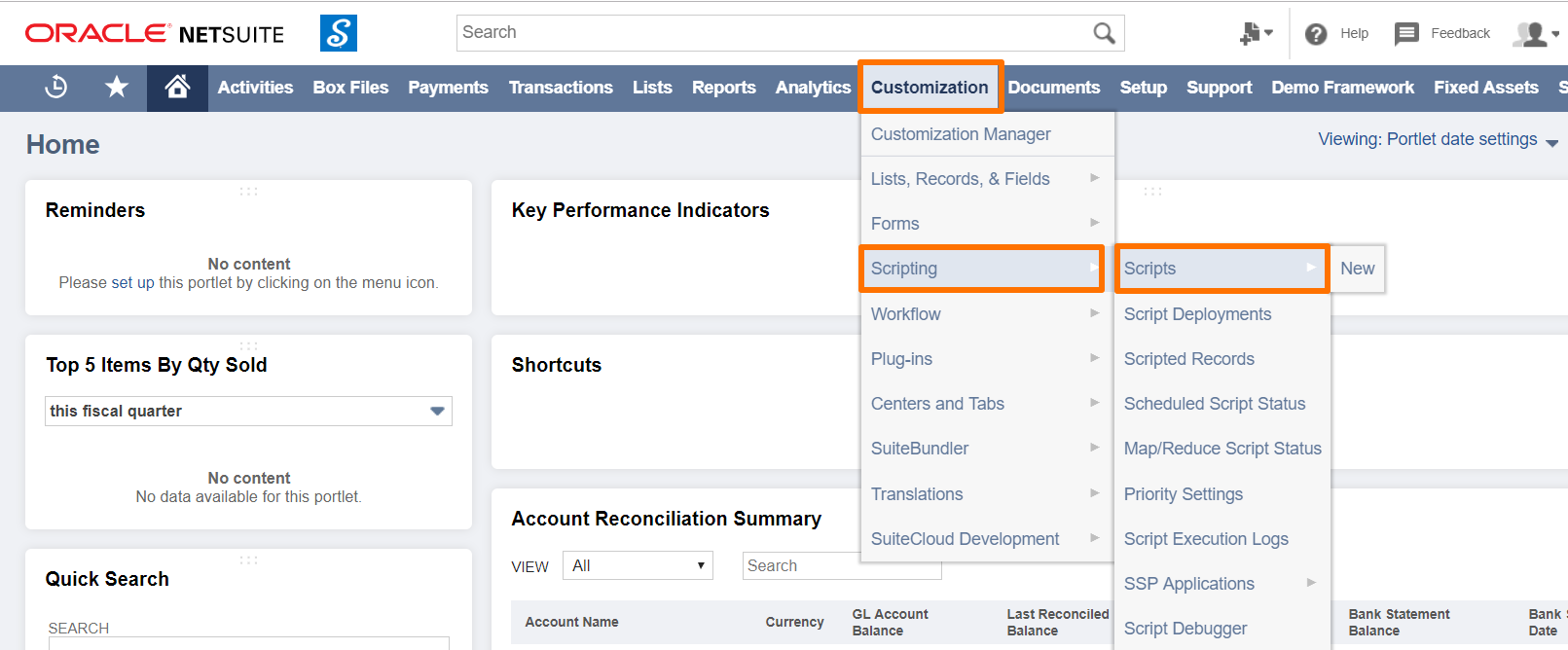Select Customization Manager from the menu

[x=987, y=134]
